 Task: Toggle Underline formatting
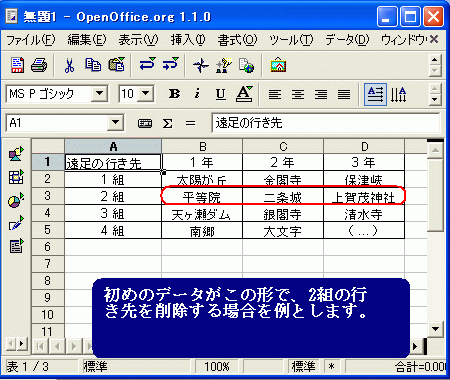point(220,94)
